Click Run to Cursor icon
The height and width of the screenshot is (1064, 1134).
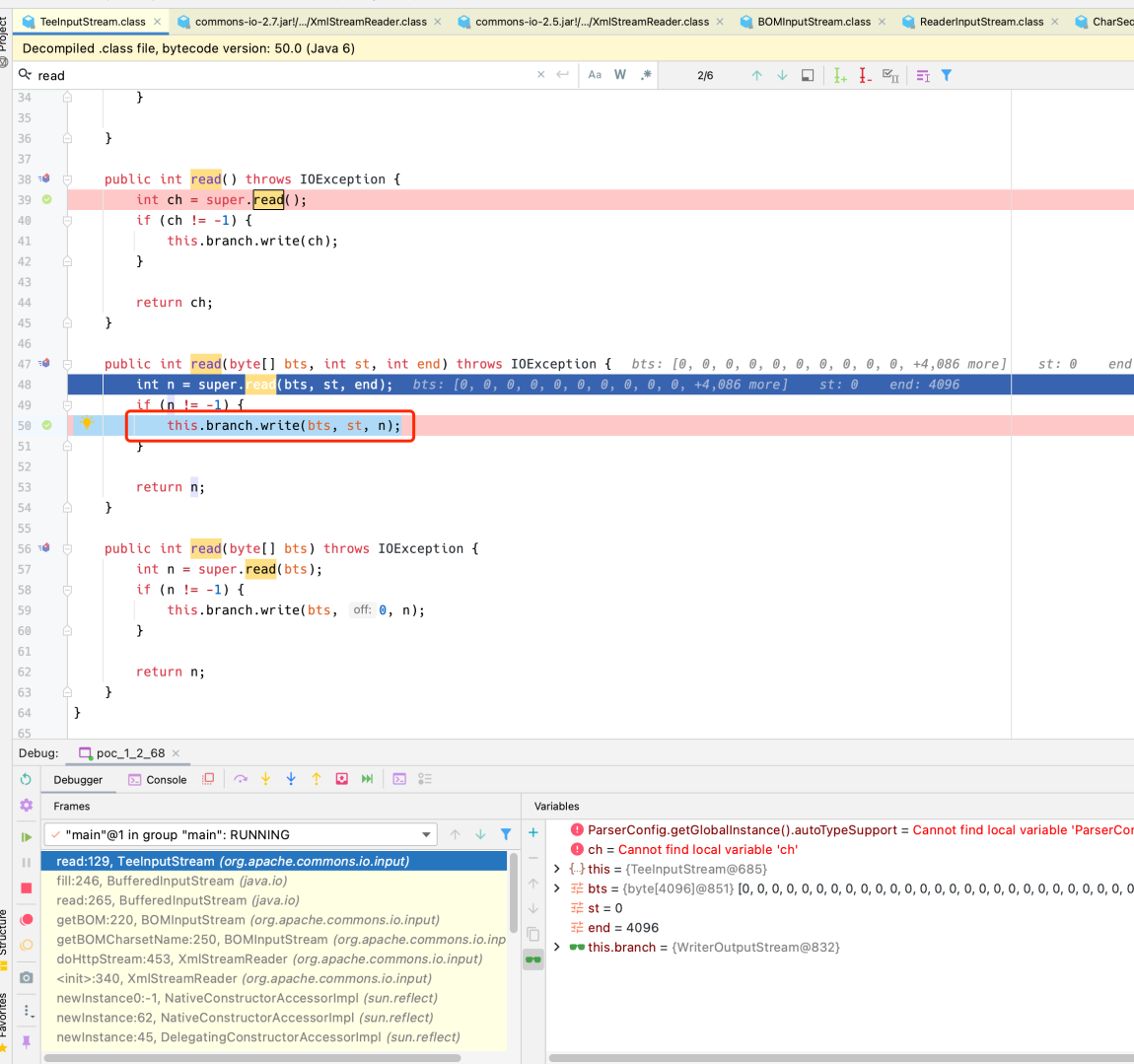[x=368, y=779]
